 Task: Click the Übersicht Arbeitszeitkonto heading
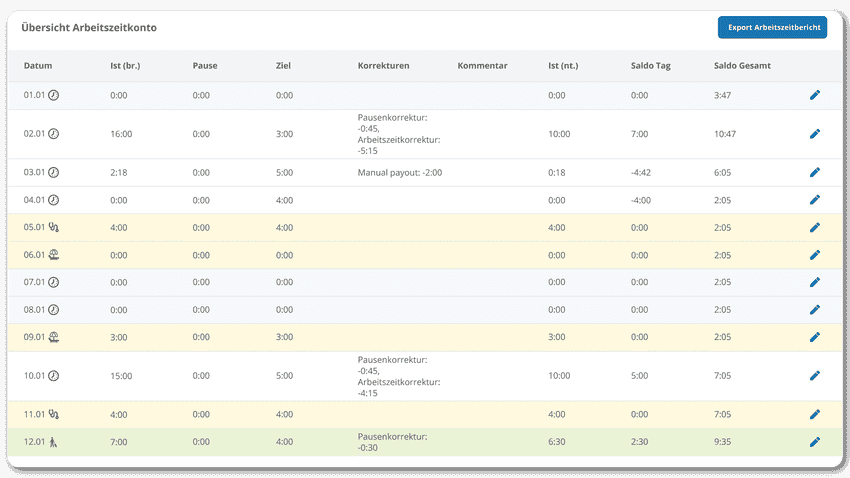tap(89, 28)
